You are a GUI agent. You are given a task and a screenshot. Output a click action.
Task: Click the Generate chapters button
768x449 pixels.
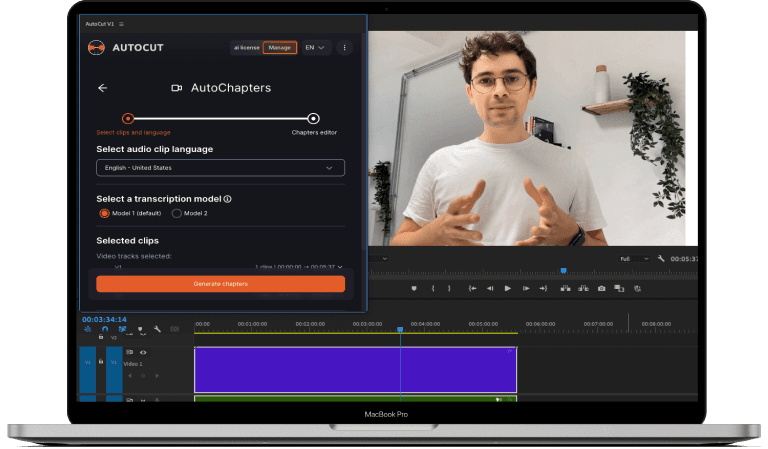pos(220,284)
